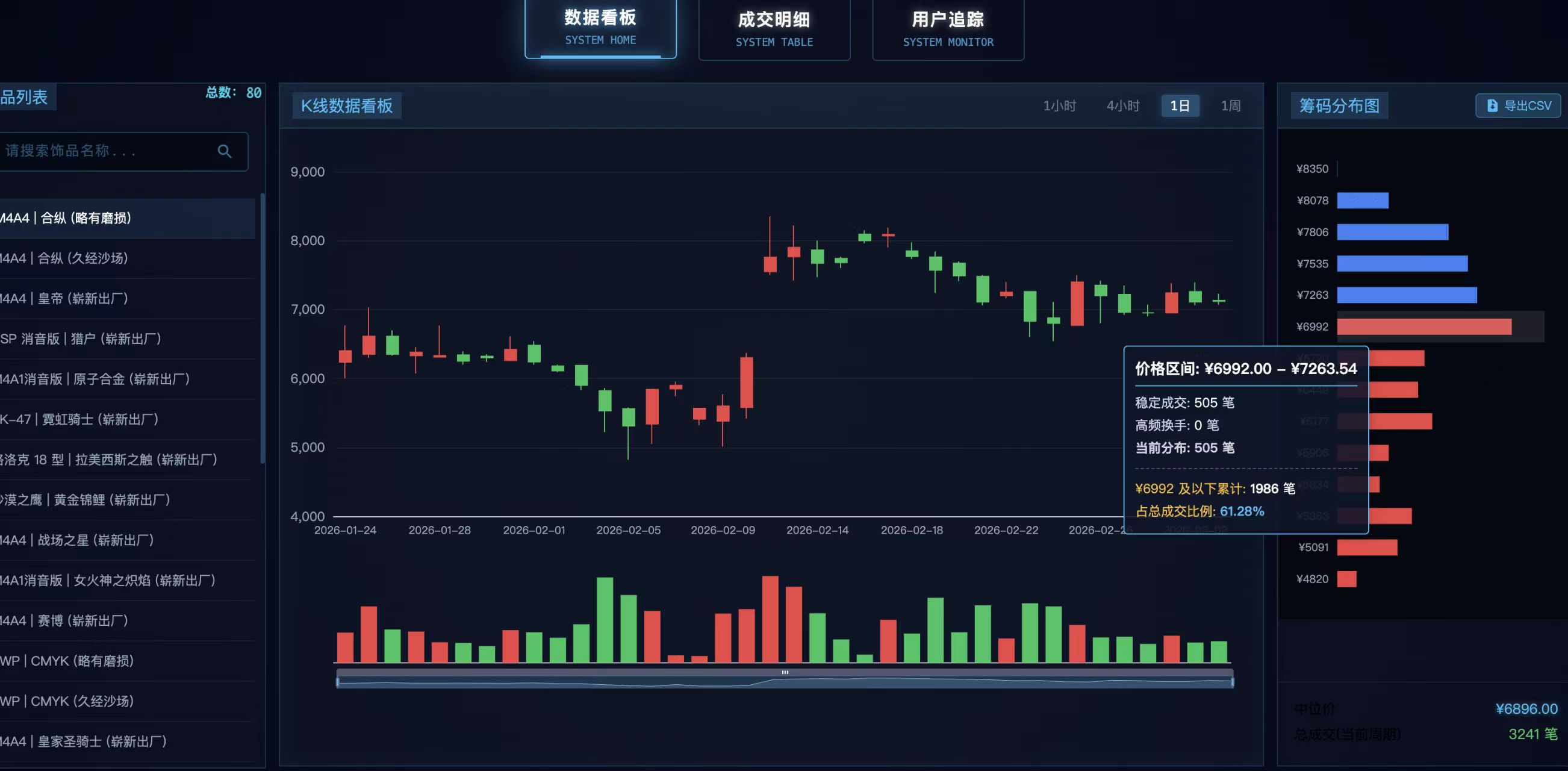Click the highlighted ¥6992 distribution bar

point(1423,327)
